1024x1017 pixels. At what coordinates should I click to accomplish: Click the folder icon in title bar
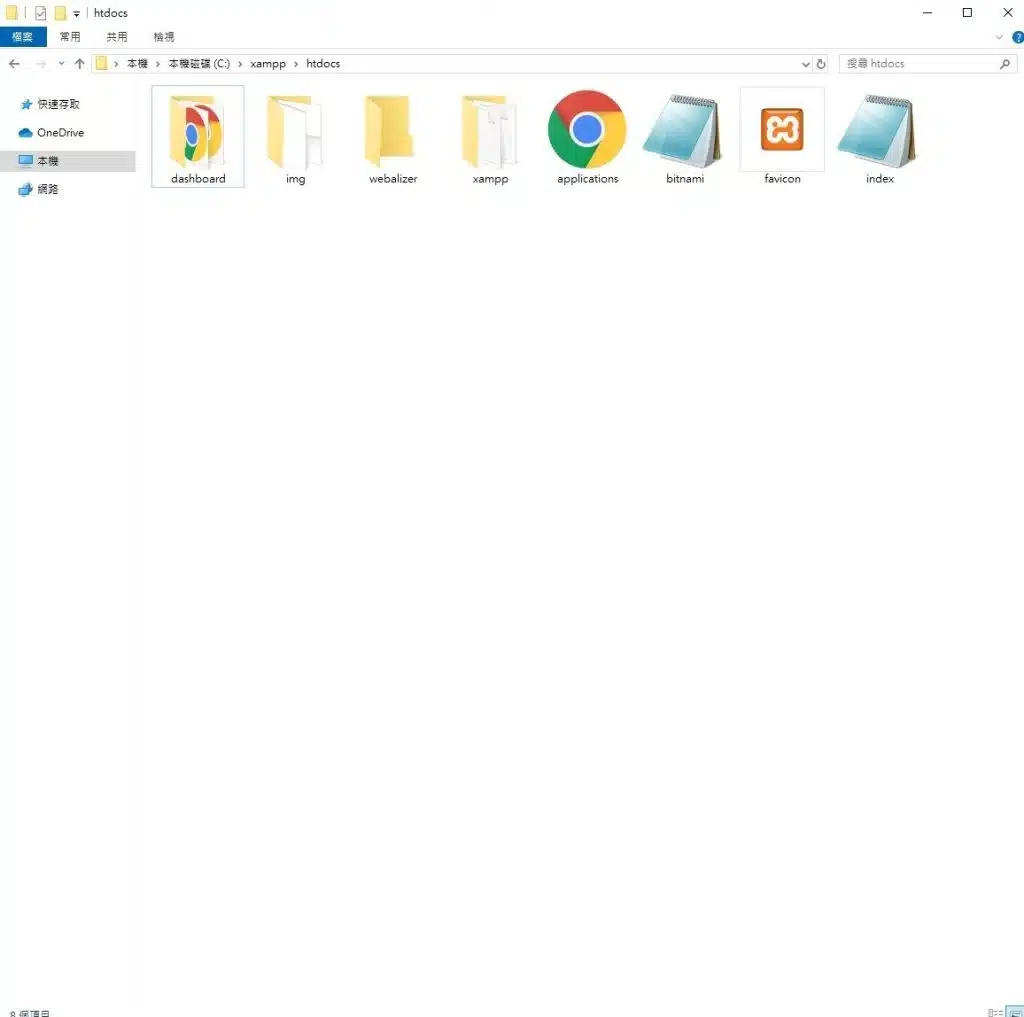pos(12,12)
